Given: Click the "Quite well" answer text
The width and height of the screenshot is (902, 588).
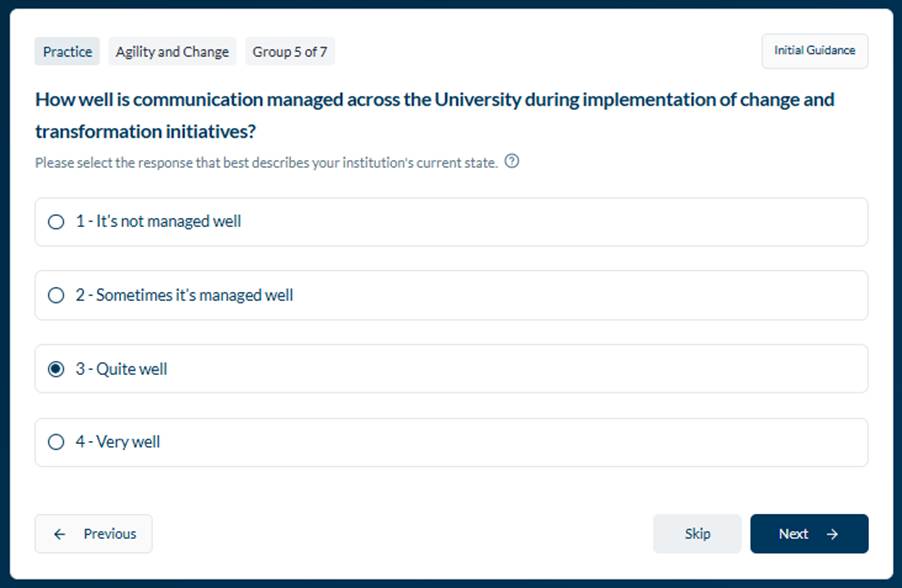Looking at the screenshot, I should pos(131,369).
